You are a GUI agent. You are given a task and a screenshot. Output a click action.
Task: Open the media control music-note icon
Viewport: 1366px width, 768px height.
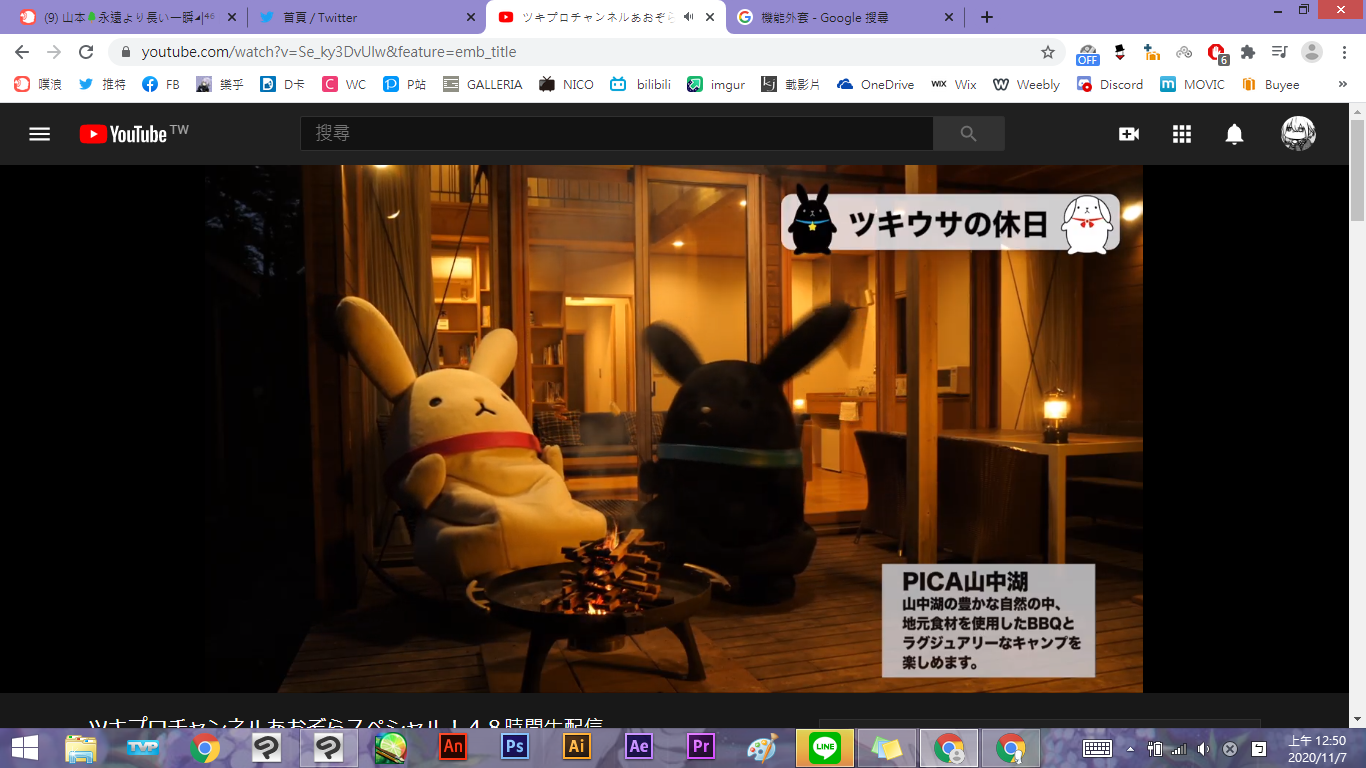click(1280, 52)
